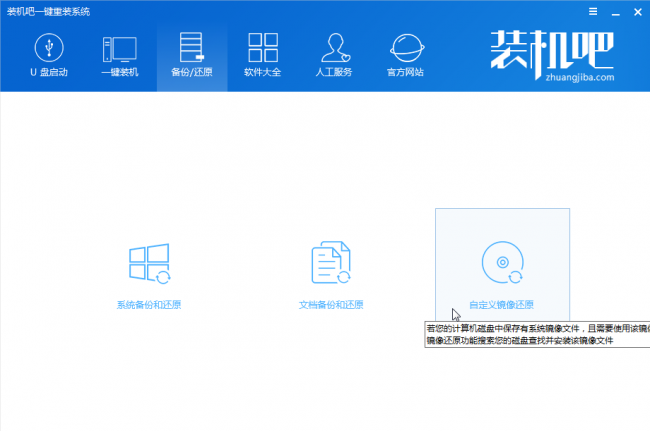Viewport: 650px width, 431px height.
Task: Open the 软件大全 grid icon
Action: coord(263,47)
